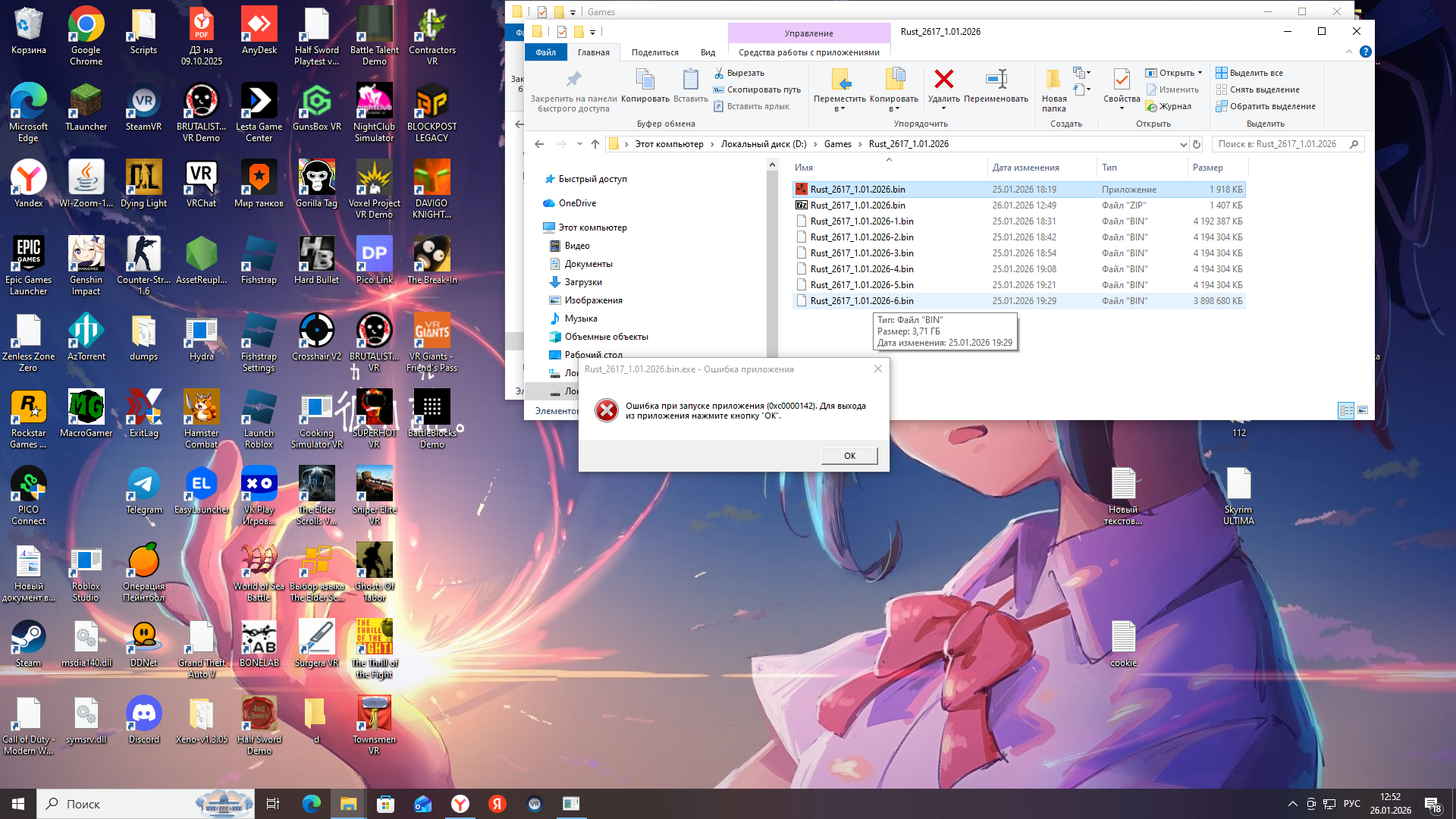Open Discord desktop shortcut icon
This screenshot has height=819, width=1456.
pos(143,714)
